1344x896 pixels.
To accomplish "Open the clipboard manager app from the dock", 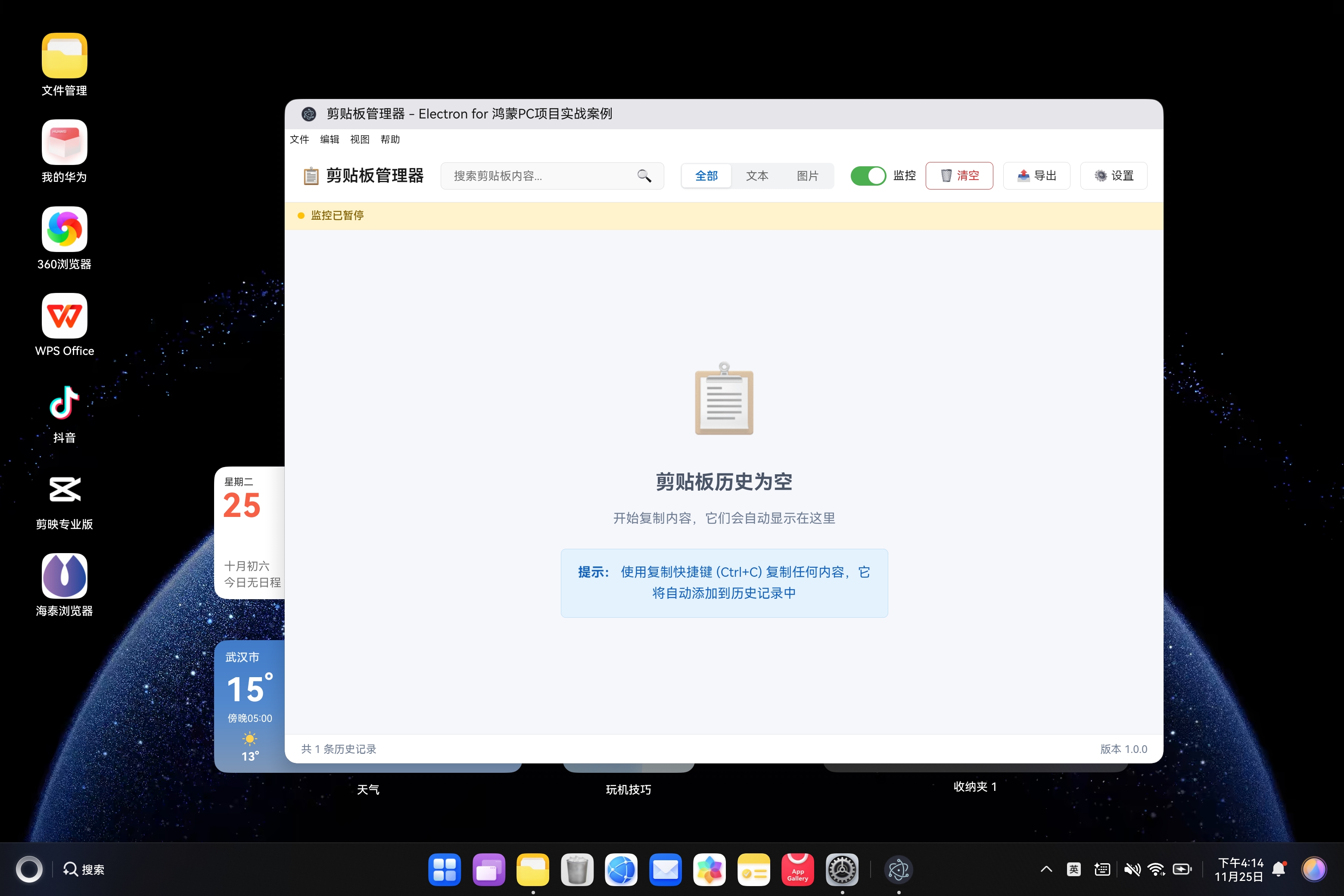I will tap(898, 870).
